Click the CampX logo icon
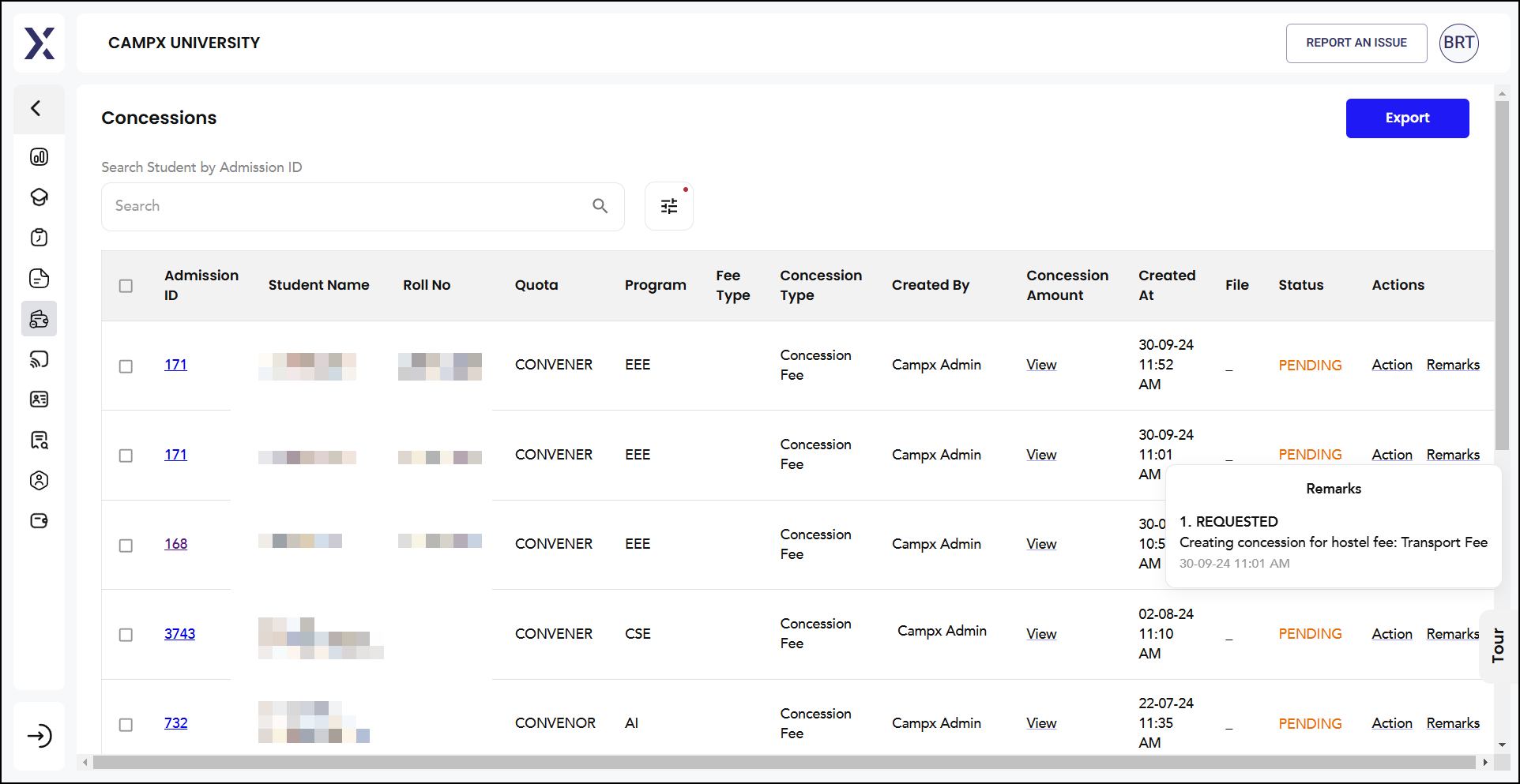 point(40,43)
